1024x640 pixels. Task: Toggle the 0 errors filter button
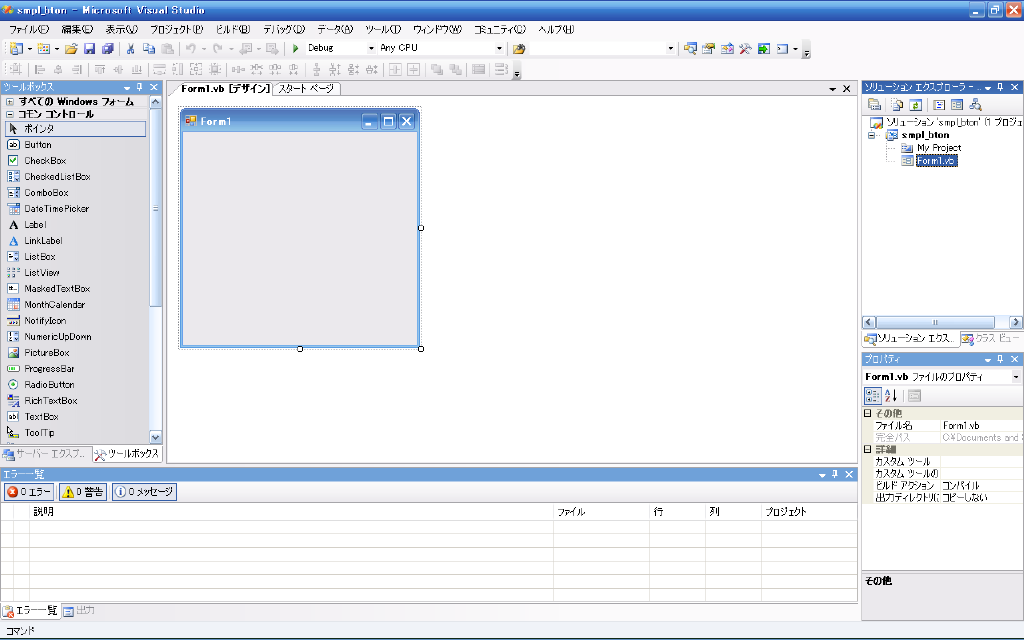[x=29, y=492]
